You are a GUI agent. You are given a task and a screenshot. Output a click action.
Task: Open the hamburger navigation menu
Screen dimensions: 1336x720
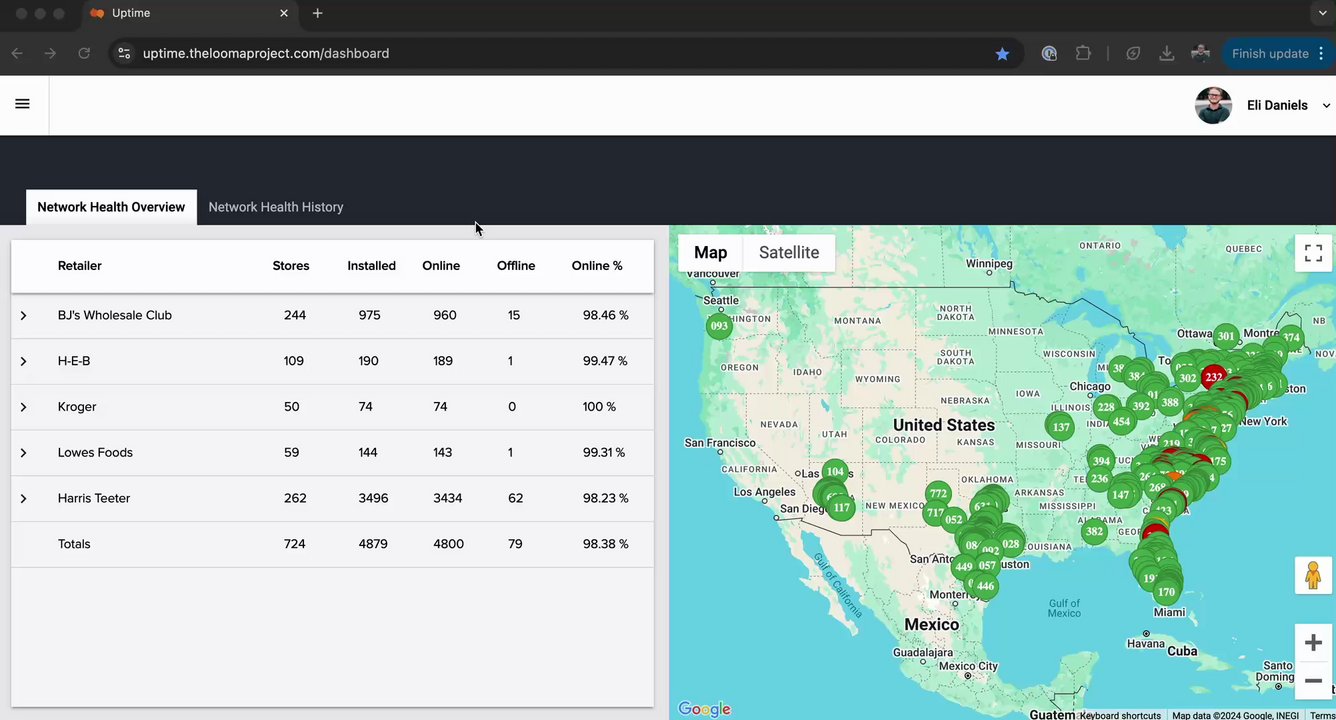[22, 104]
